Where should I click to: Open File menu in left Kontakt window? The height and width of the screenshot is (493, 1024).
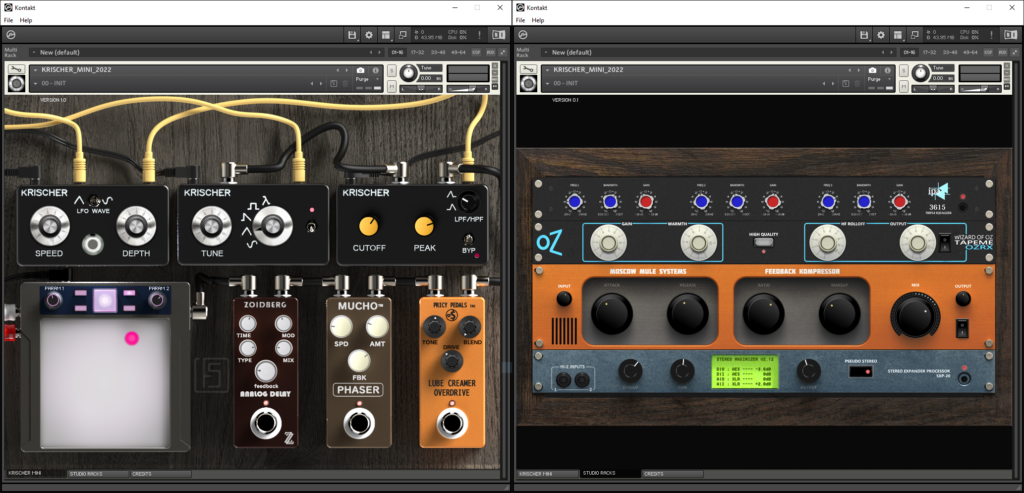click(8, 20)
